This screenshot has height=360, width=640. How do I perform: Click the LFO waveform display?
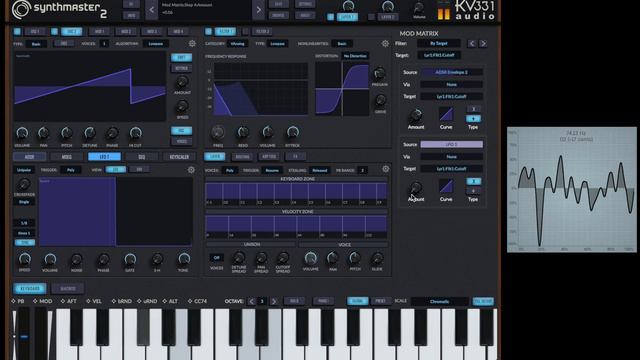click(116, 211)
